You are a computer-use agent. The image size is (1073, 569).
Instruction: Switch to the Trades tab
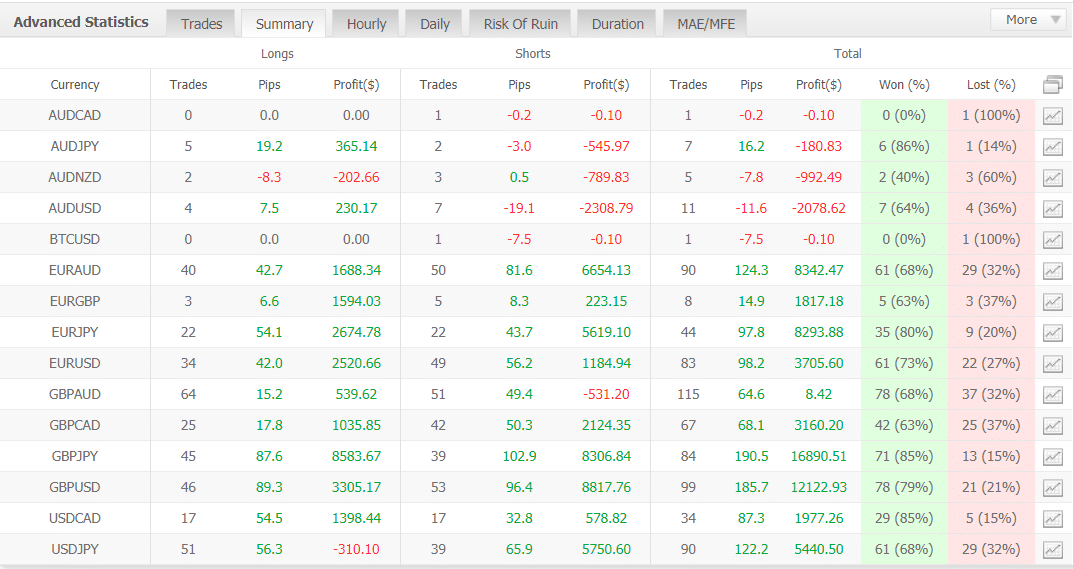(x=201, y=24)
